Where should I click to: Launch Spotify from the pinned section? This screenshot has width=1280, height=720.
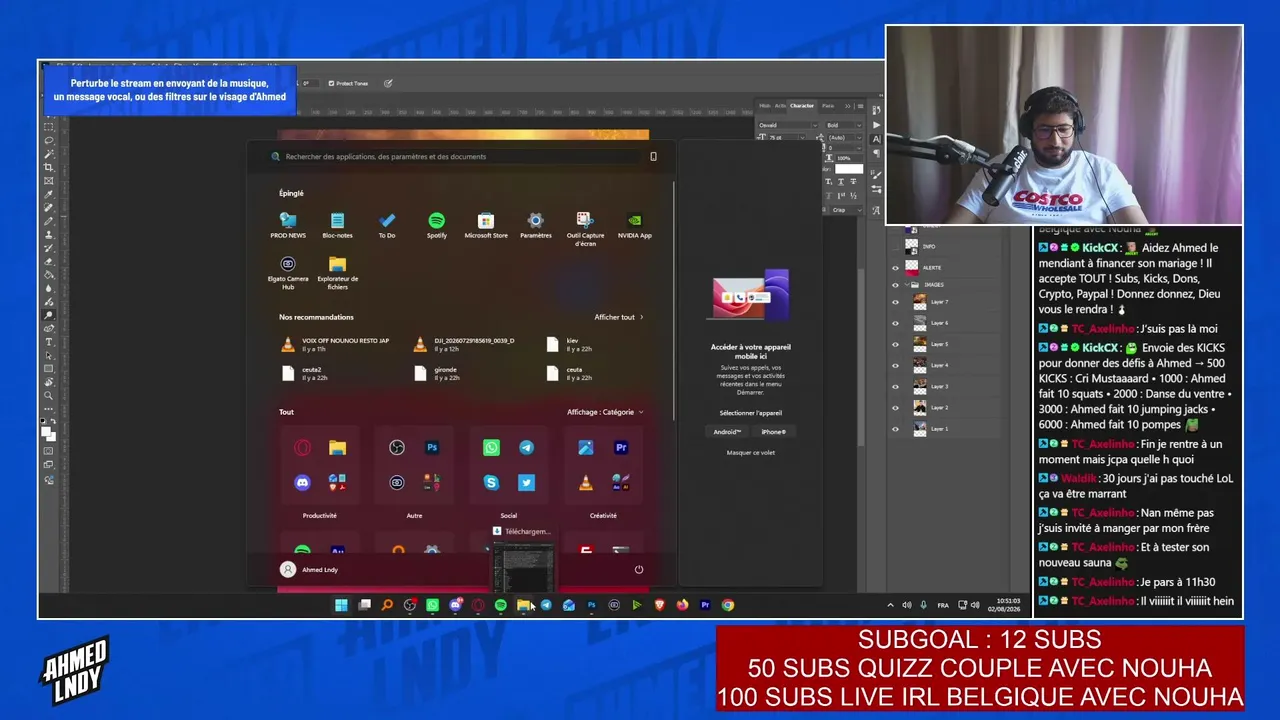point(437,225)
